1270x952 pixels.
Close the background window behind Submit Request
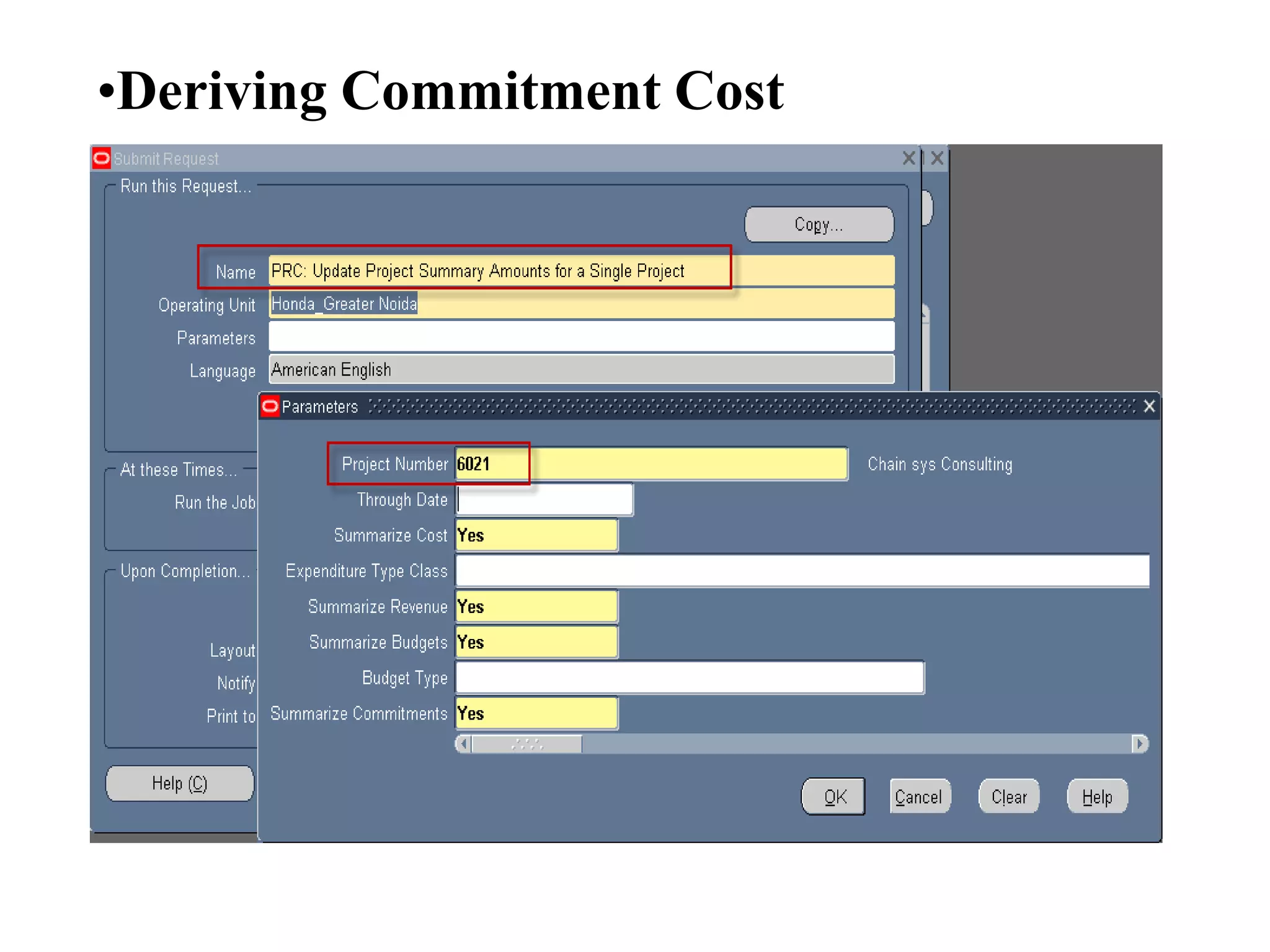click(937, 158)
